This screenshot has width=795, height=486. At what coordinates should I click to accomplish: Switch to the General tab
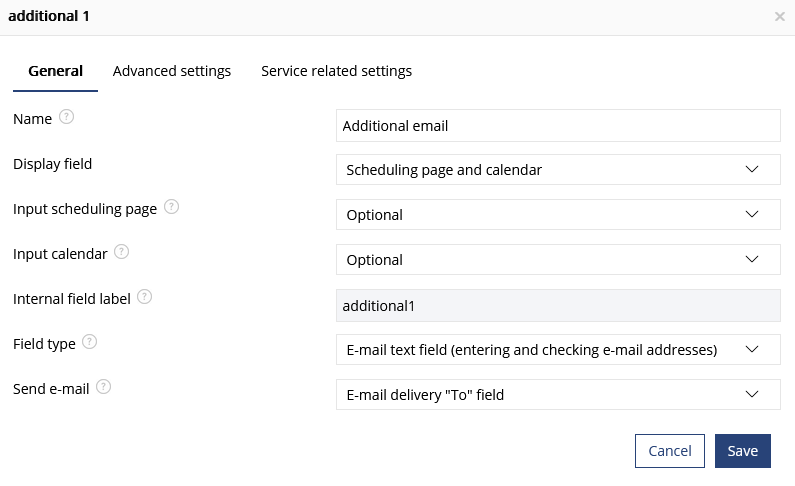click(55, 71)
